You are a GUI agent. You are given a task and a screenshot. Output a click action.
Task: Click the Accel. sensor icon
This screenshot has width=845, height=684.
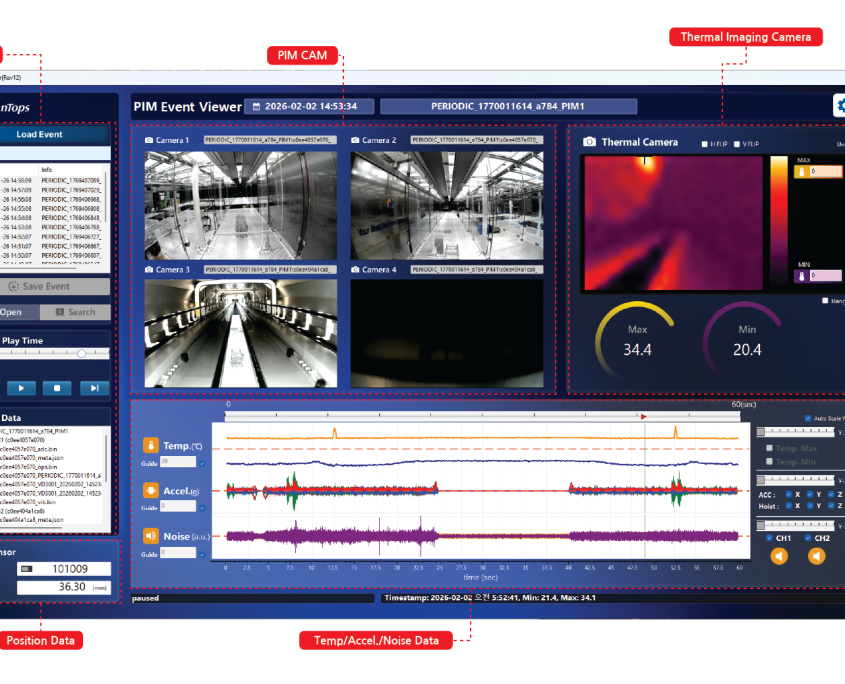[150, 490]
